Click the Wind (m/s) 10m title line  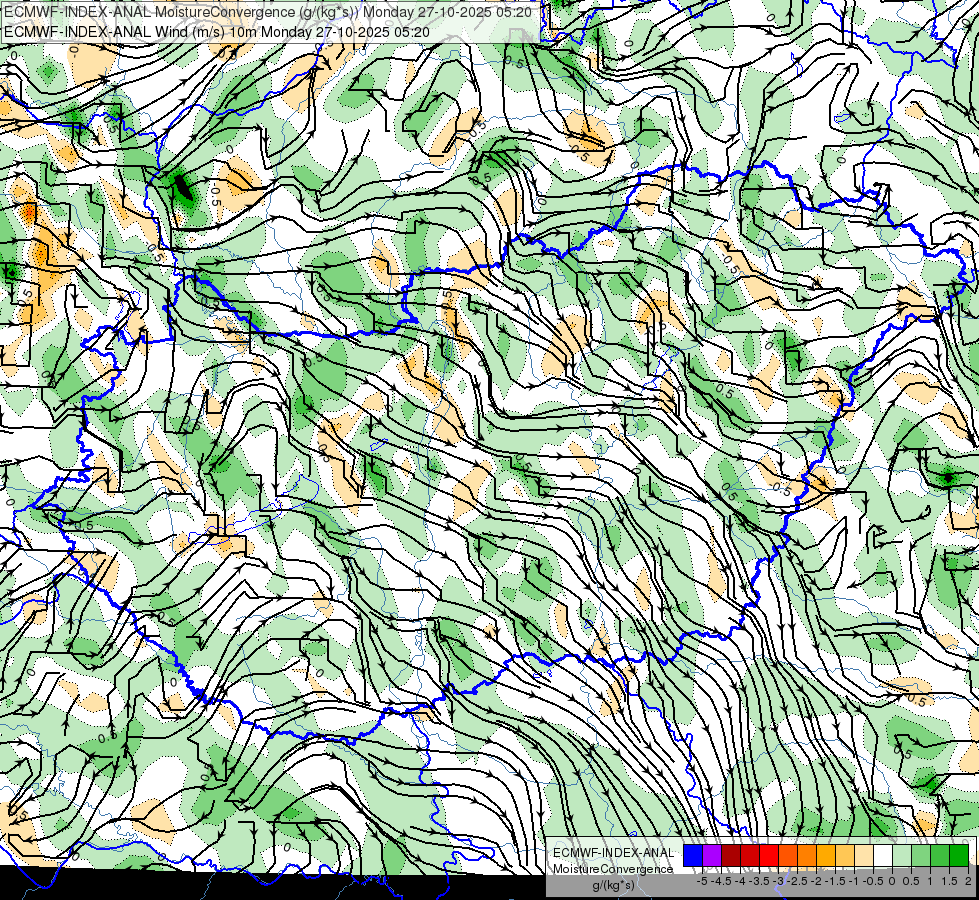[216, 31]
